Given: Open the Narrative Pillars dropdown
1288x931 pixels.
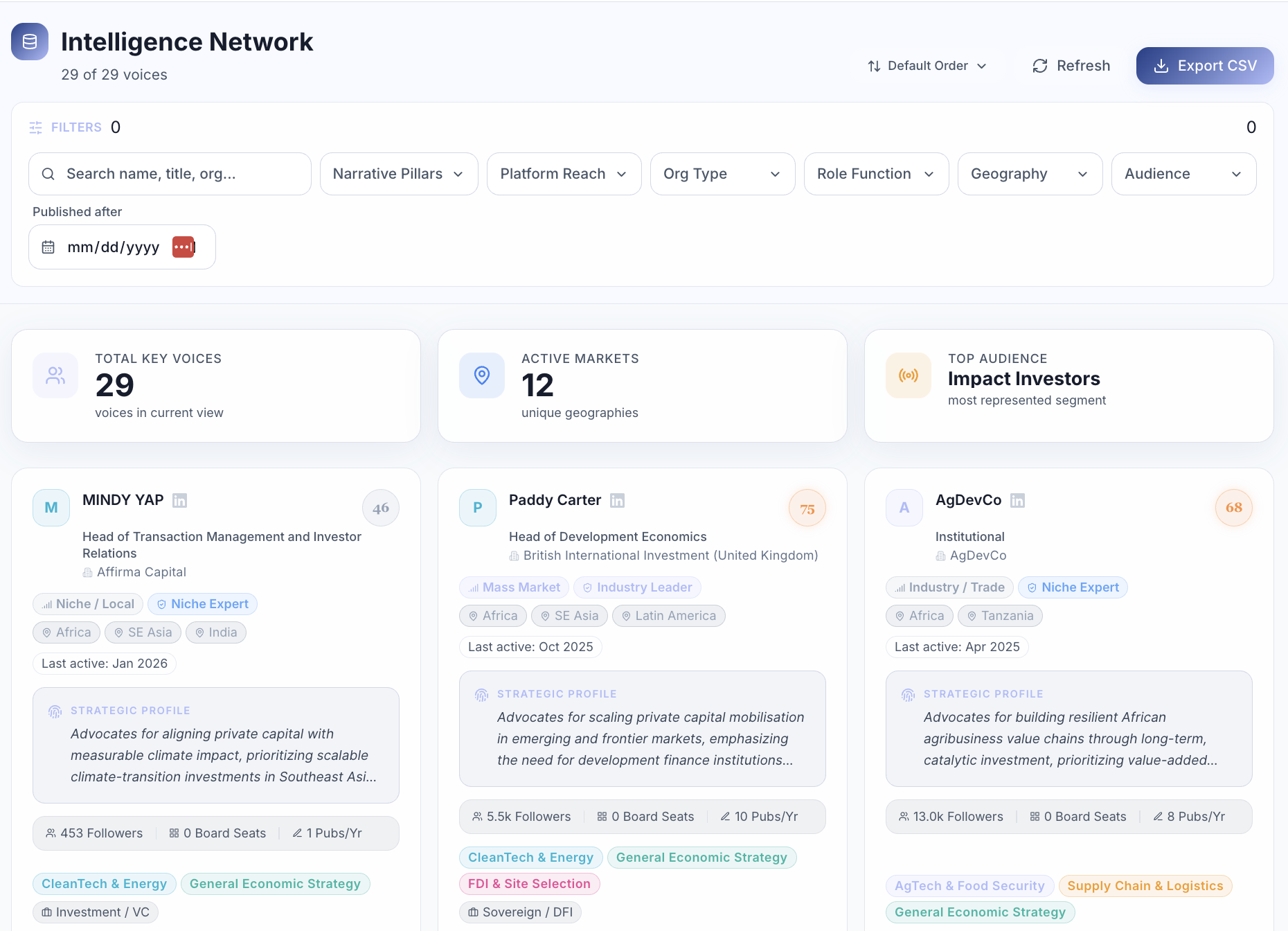Looking at the screenshot, I should [x=399, y=174].
